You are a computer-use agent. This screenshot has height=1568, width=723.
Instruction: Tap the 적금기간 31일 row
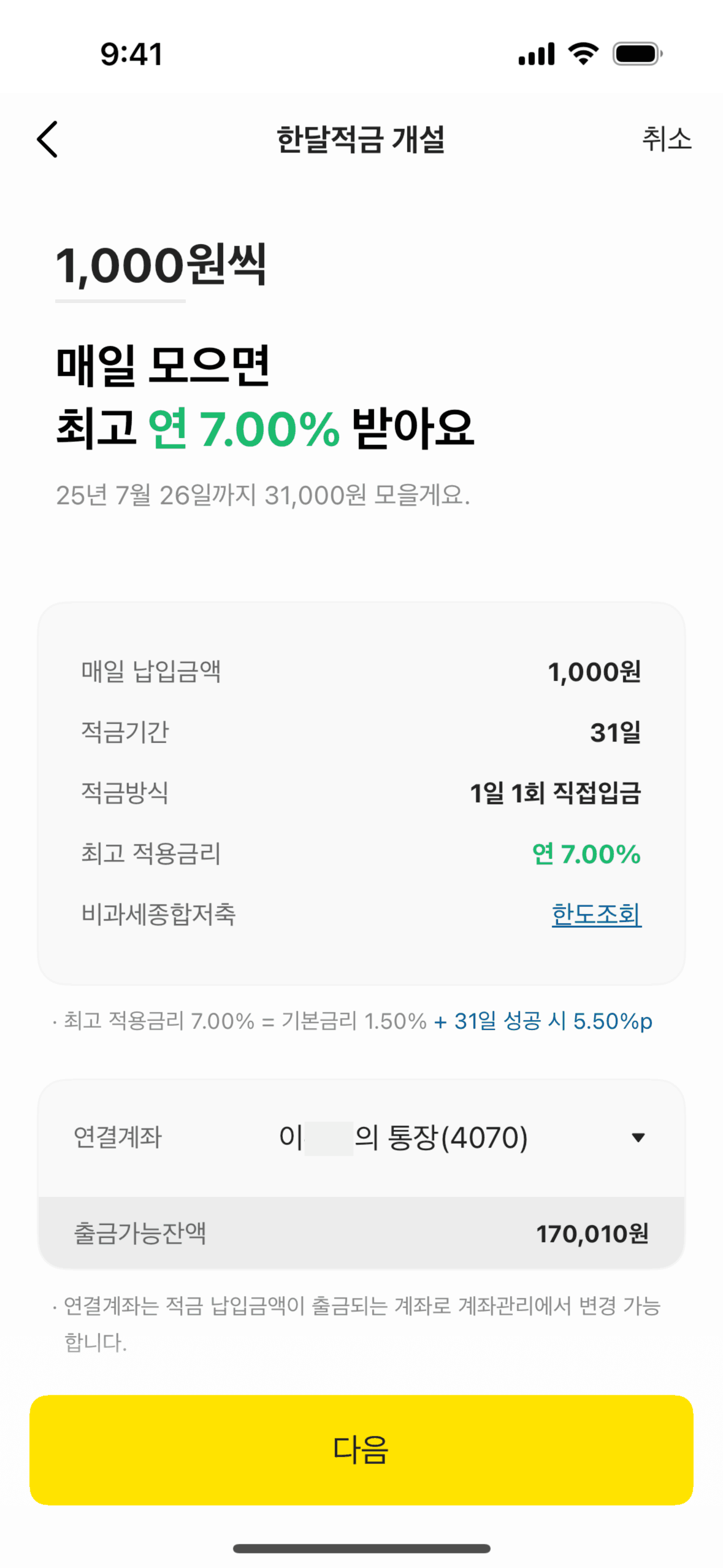click(361, 732)
